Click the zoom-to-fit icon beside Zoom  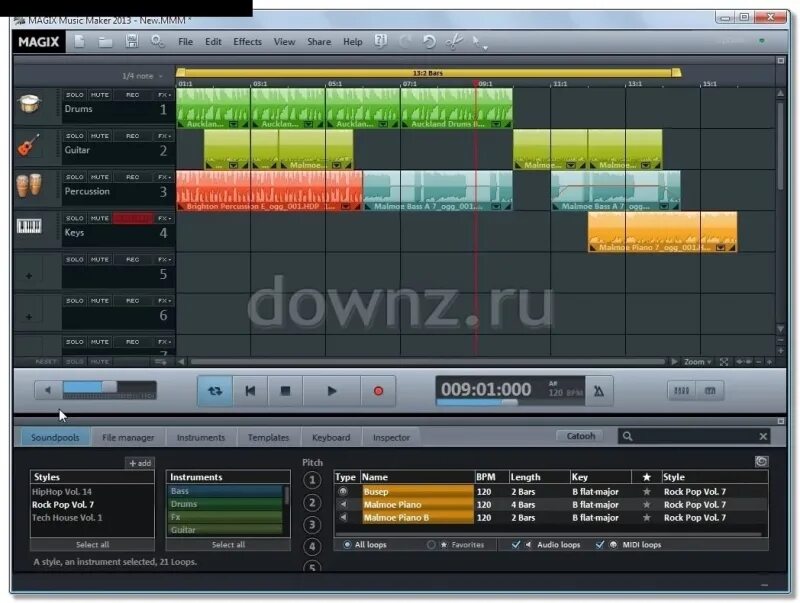pyautogui.click(x=723, y=362)
